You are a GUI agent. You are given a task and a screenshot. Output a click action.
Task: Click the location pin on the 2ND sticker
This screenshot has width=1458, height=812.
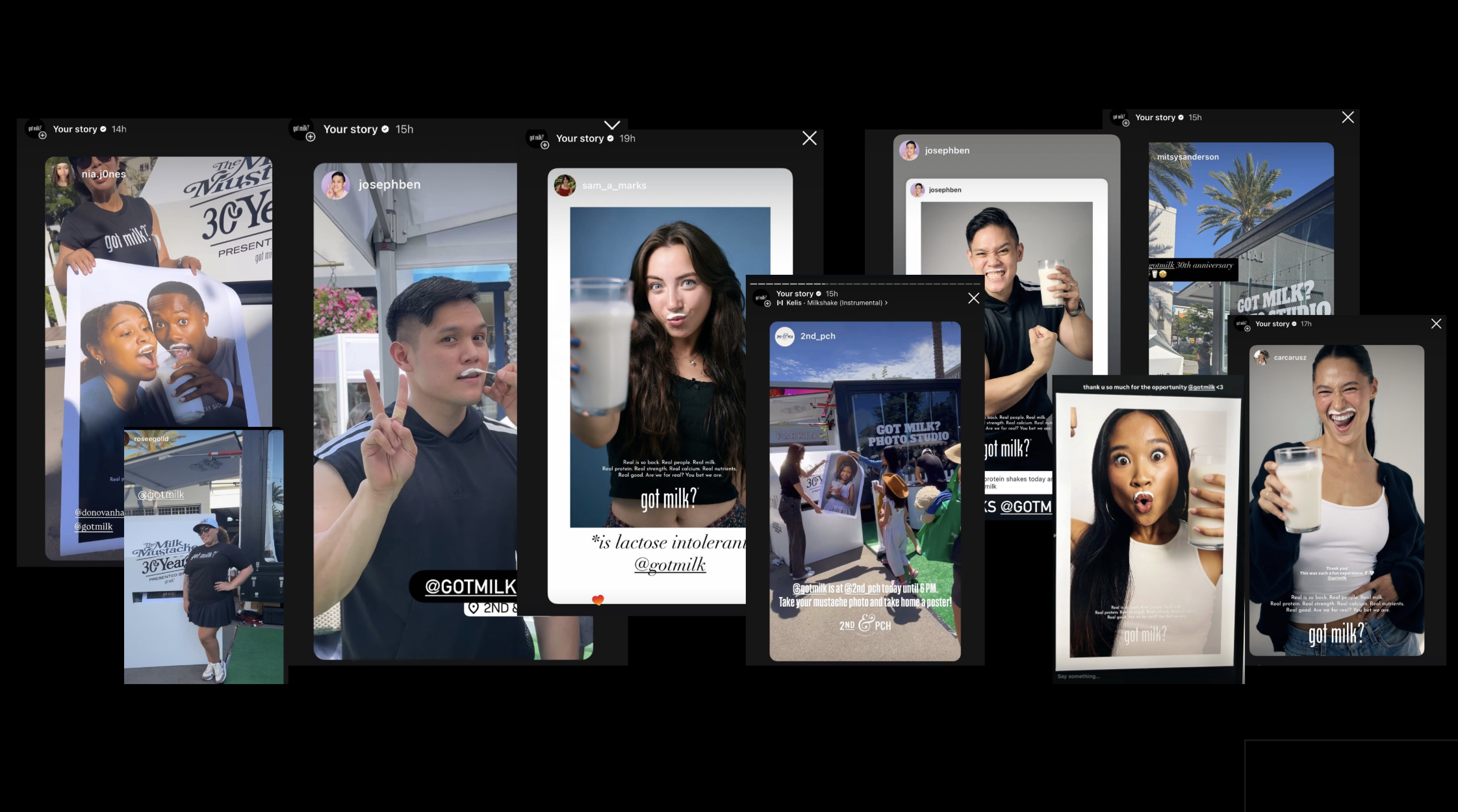474,608
